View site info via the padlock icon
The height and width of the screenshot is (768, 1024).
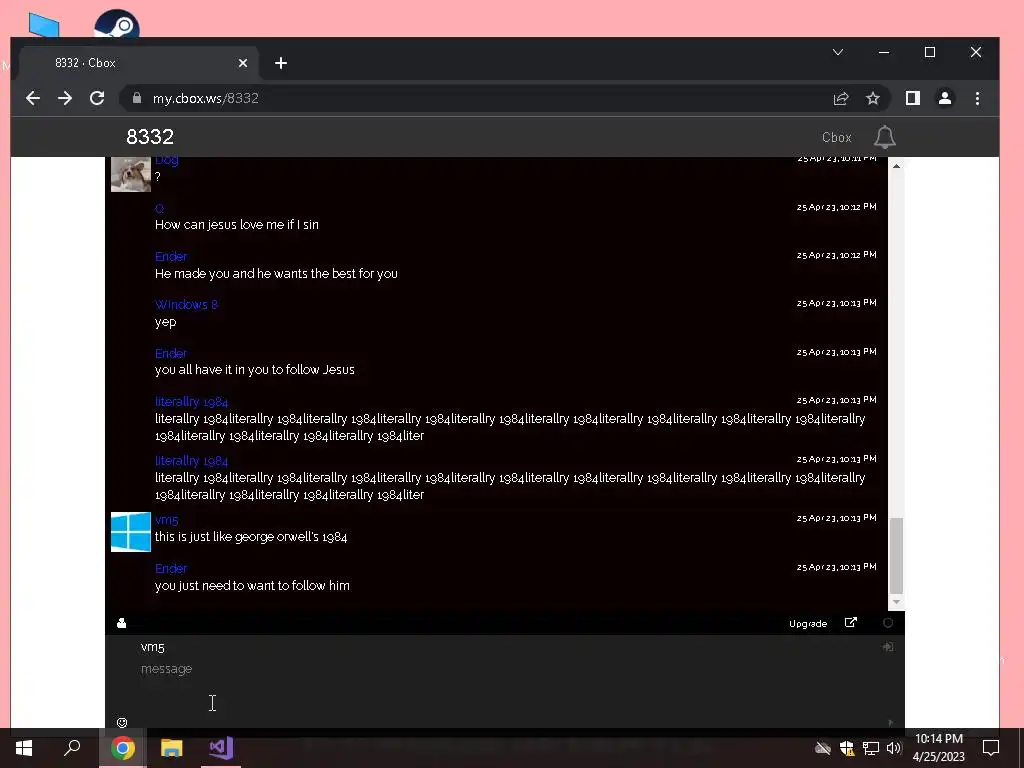(136, 98)
